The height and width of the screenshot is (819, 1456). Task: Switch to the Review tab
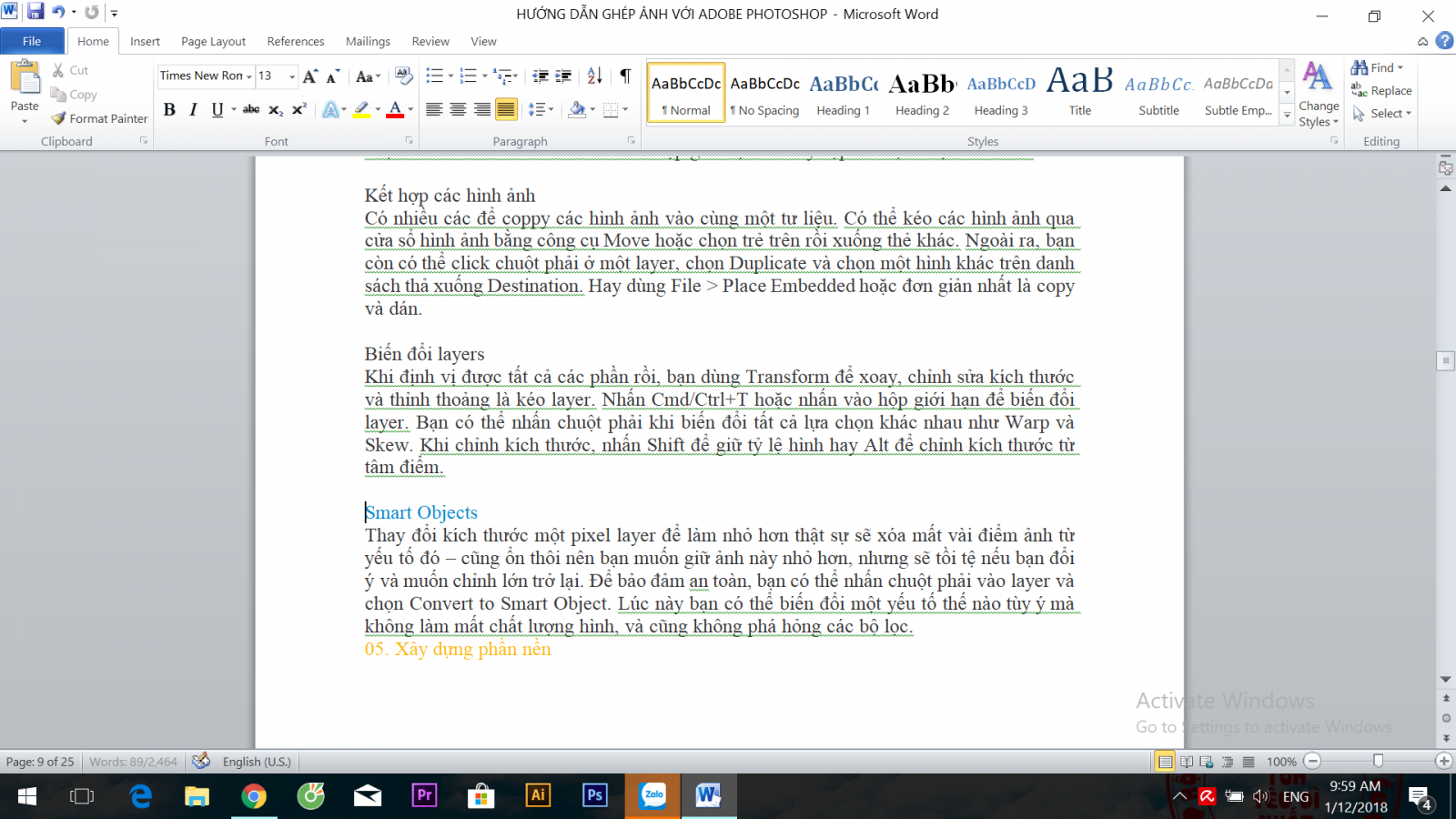point(430,41)
